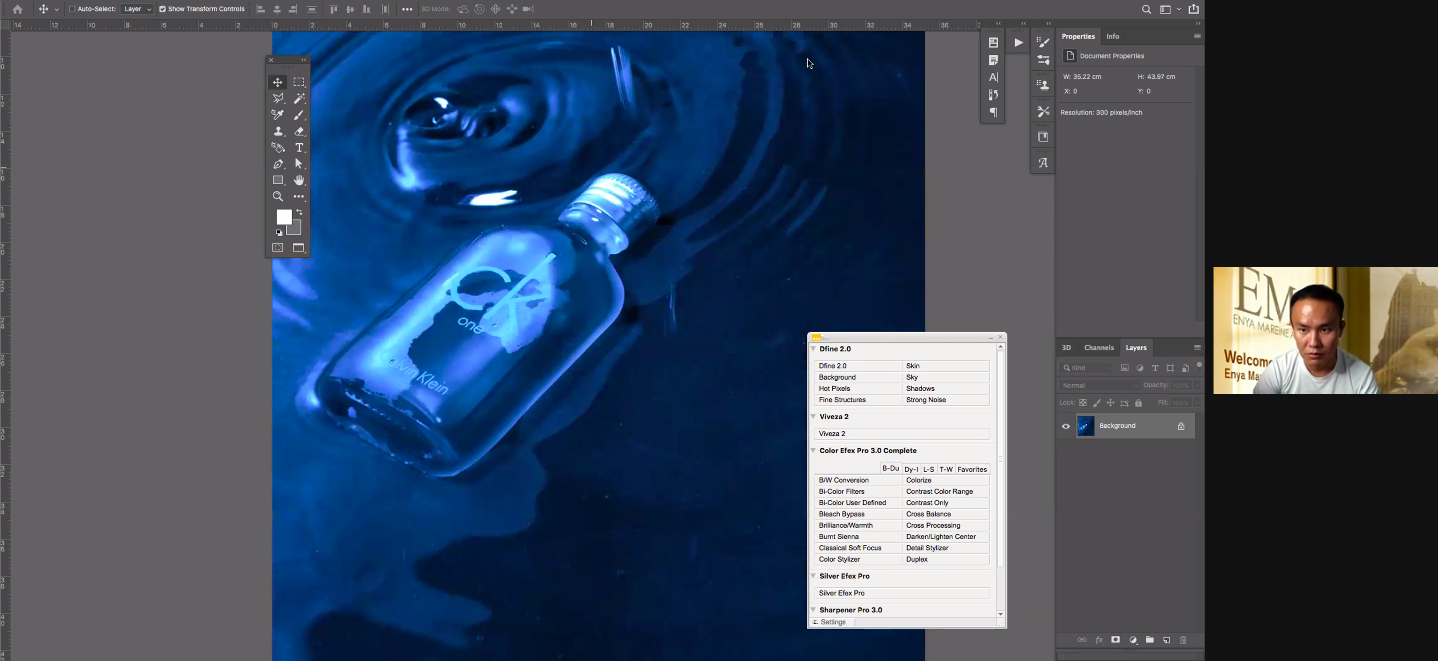This screenshot has width=1438, height=661.
Task: Select the Rectangular Marquee tool
Action: point(299,82)
